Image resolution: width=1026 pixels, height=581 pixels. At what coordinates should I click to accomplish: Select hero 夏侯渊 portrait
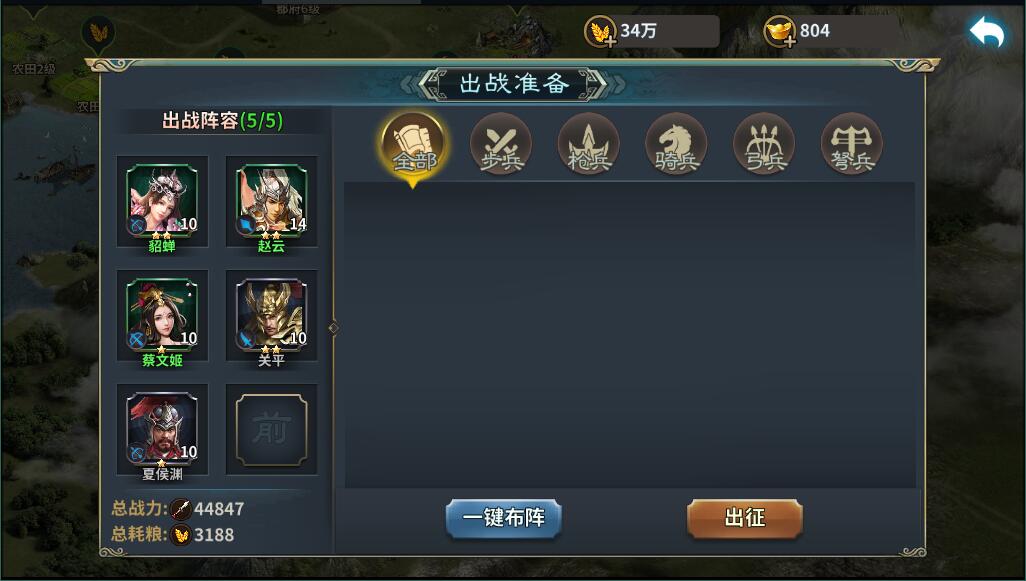coord(162,428)
